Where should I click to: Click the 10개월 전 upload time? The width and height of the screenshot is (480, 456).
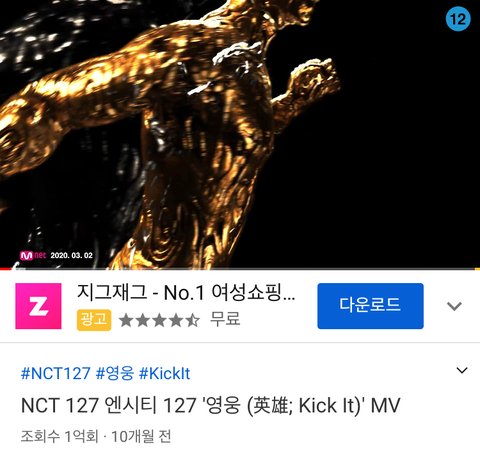141,436
